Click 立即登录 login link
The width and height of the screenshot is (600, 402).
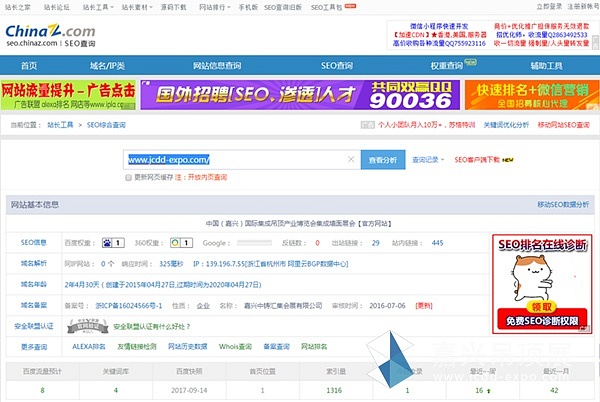[549, 7]
